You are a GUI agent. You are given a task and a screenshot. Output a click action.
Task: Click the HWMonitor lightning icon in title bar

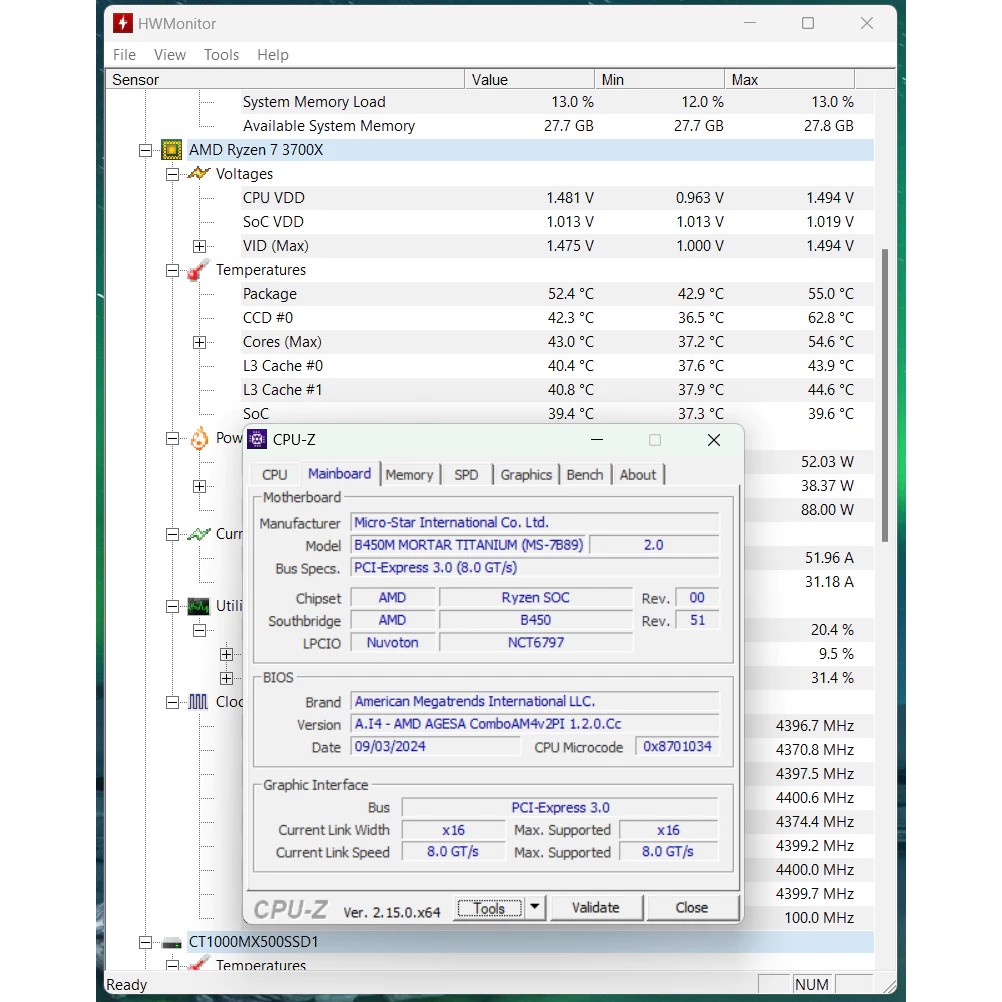coord(123,23)
